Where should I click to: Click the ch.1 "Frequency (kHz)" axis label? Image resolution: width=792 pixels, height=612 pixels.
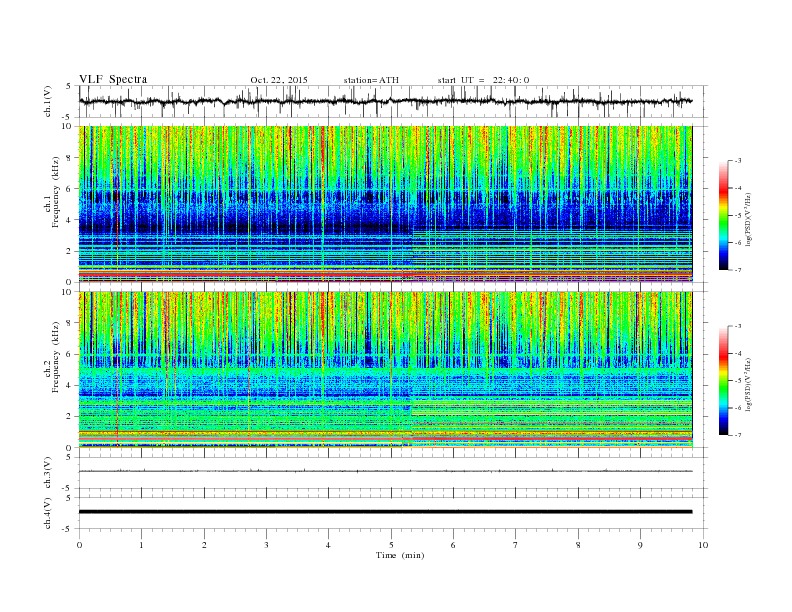coord(56,192)
